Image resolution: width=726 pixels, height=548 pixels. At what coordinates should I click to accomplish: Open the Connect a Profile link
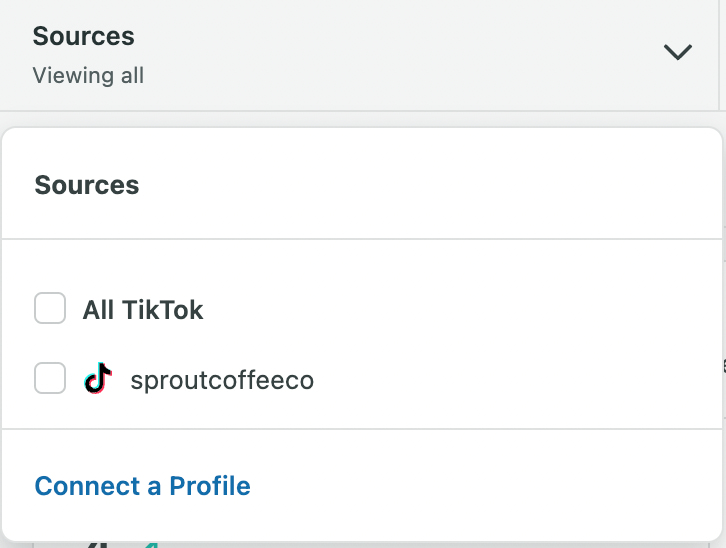coord(142,486)
